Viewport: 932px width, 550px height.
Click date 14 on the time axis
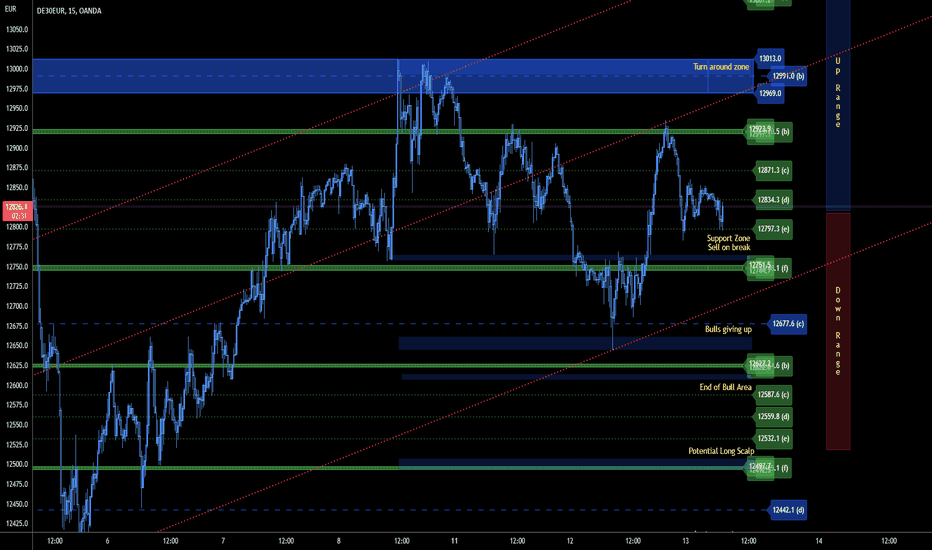[x=819, y=541]
